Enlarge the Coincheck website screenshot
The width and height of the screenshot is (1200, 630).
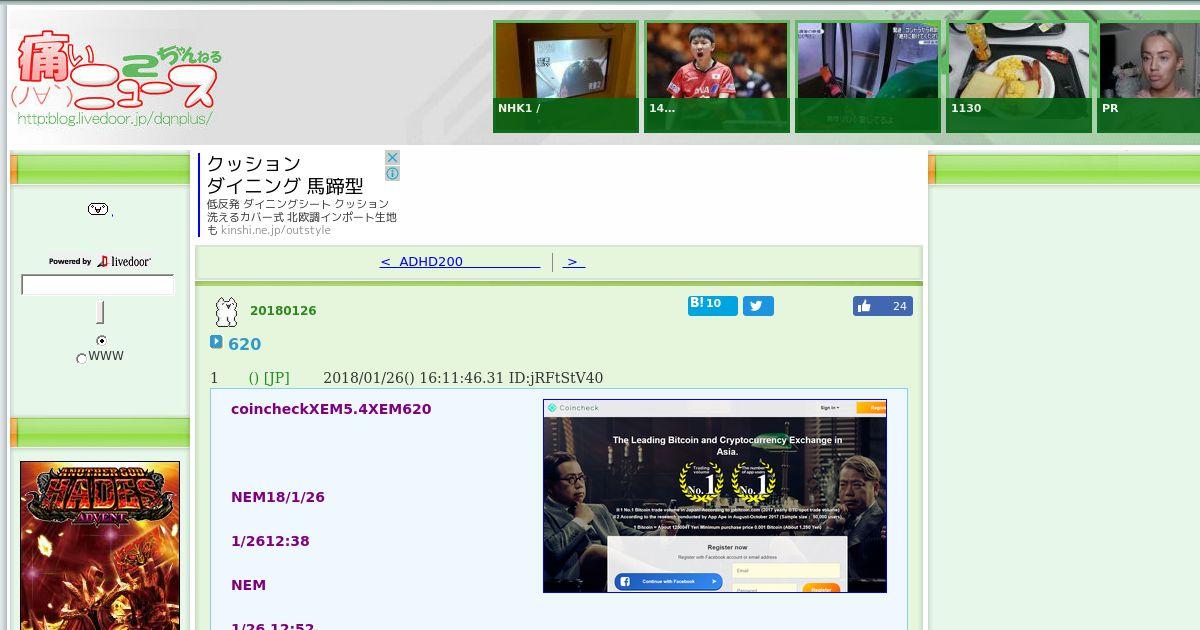[715, 496]
